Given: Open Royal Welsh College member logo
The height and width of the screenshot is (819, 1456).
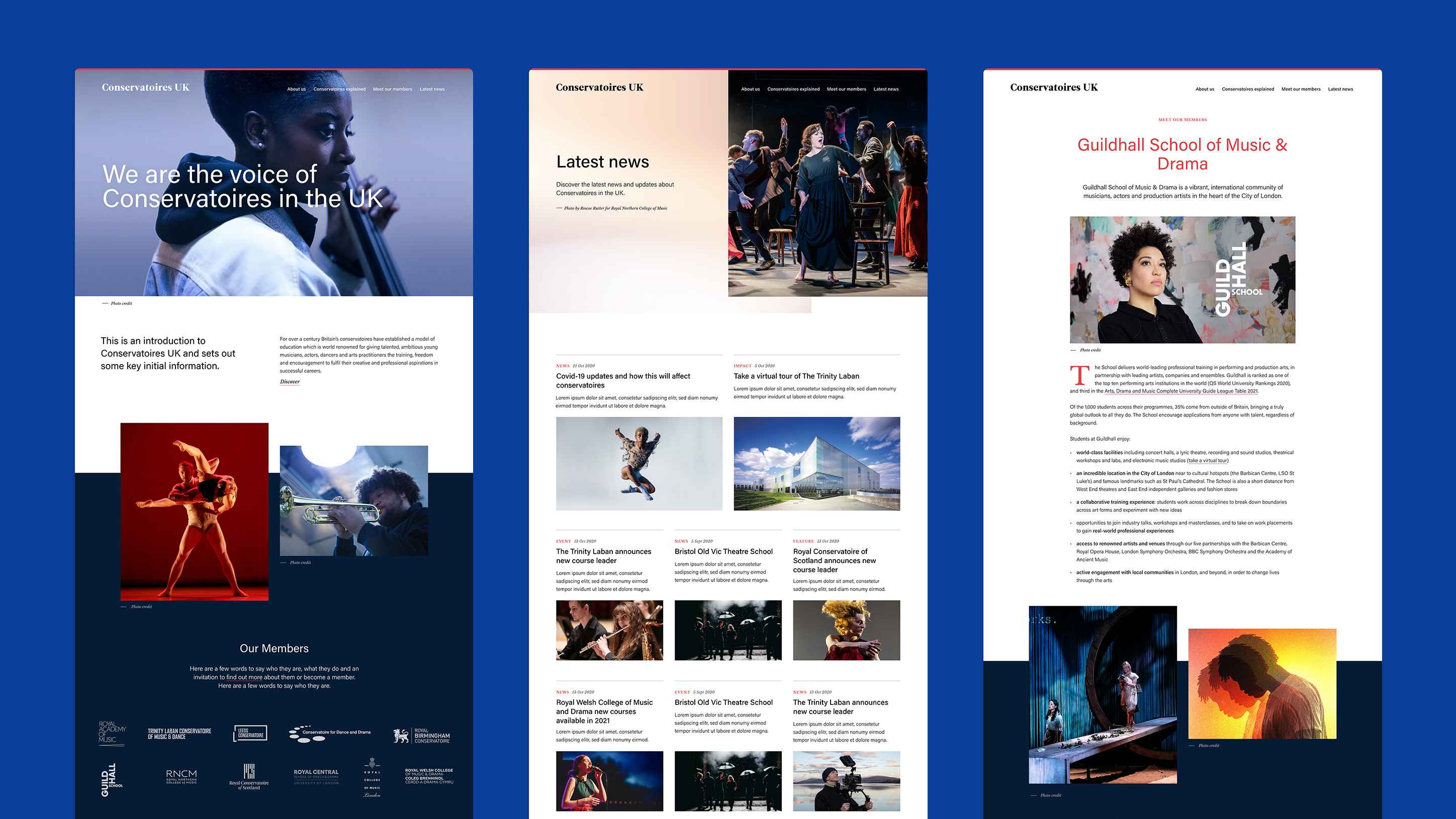Looking at the screenshot, I should click(429, 776).
